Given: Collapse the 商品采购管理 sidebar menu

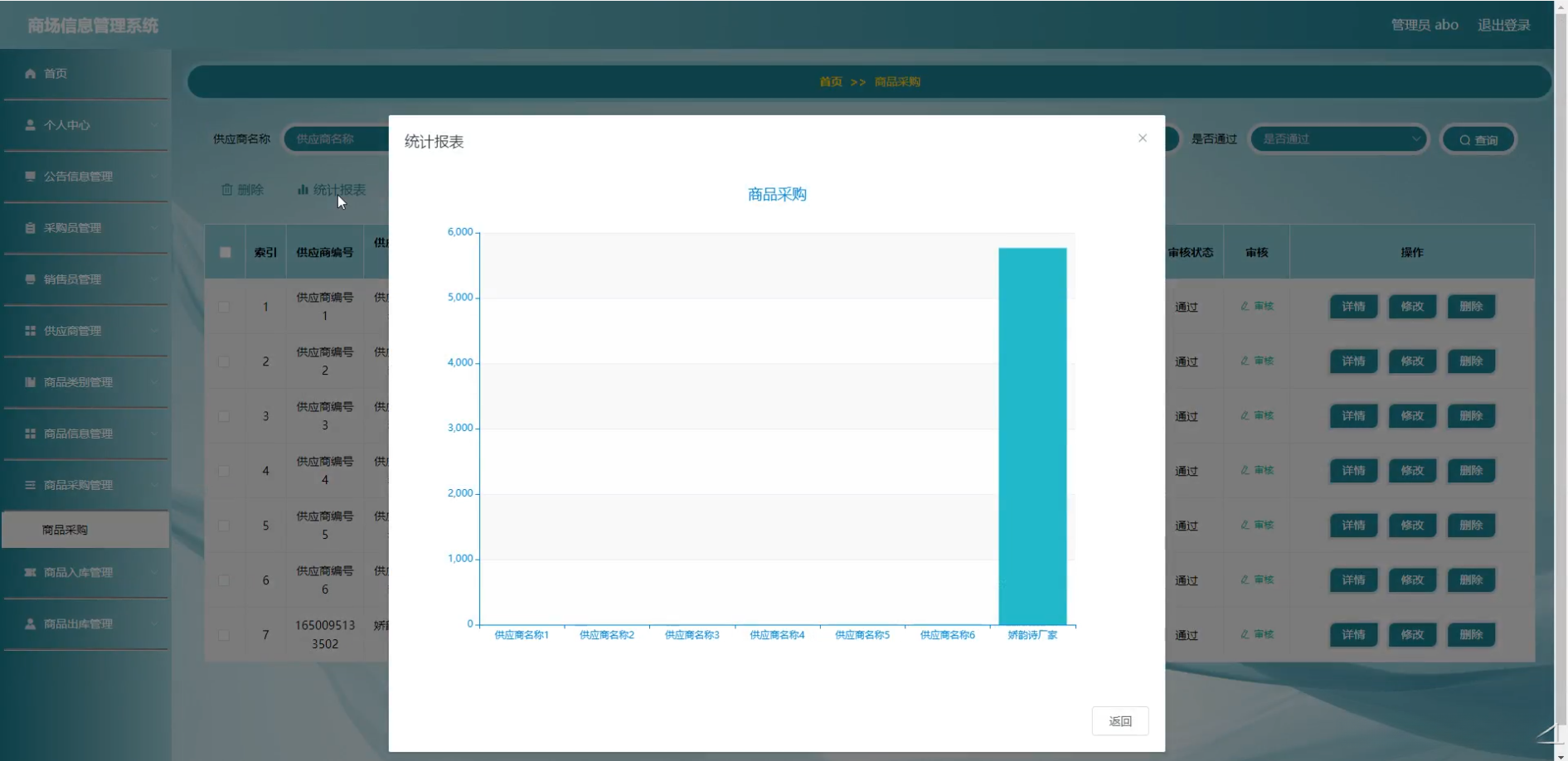Looking at the screenshot, I should pyautogui.click(x=85, y=485).
